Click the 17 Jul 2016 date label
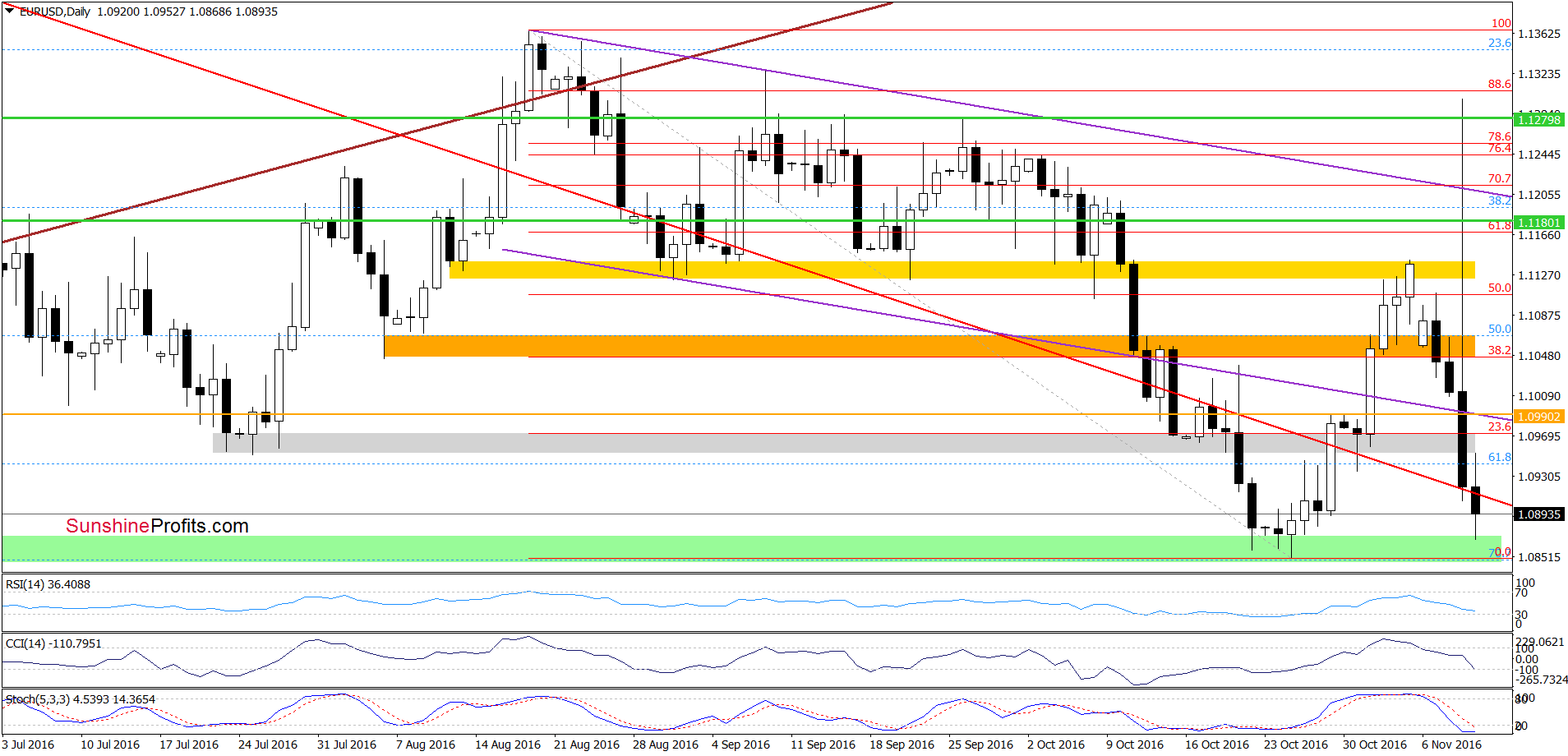 tap(189, 744)
